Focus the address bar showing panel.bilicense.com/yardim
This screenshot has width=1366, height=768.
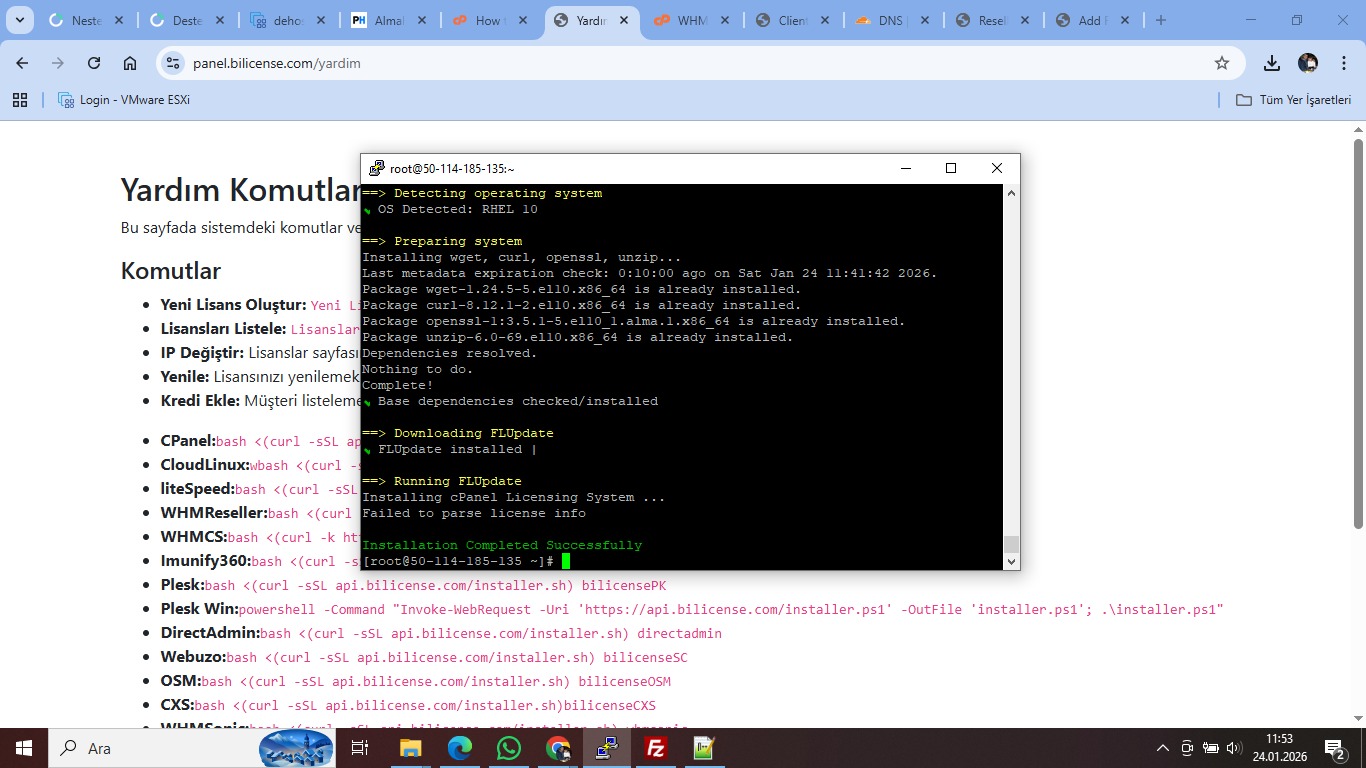point(700,63)
